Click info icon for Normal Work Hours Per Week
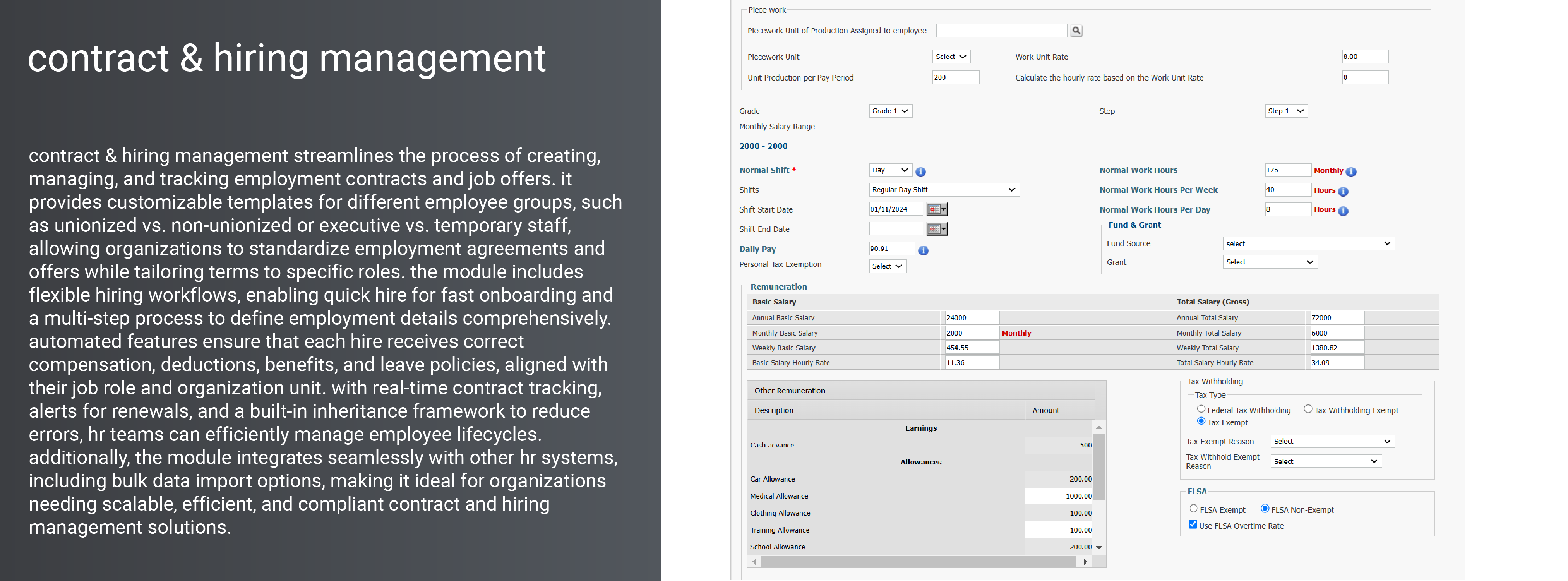This screenshot has width=1568, height=581. 1343,191
